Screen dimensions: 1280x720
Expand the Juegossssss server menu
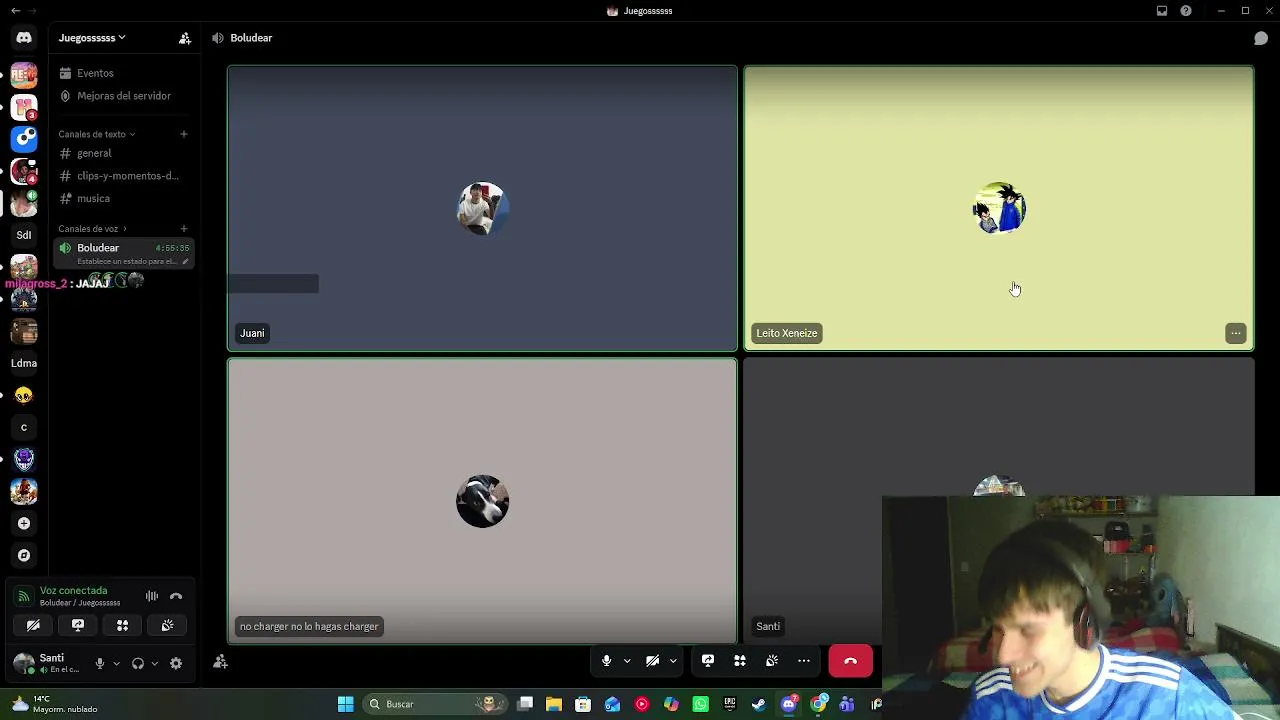point(92,38)
